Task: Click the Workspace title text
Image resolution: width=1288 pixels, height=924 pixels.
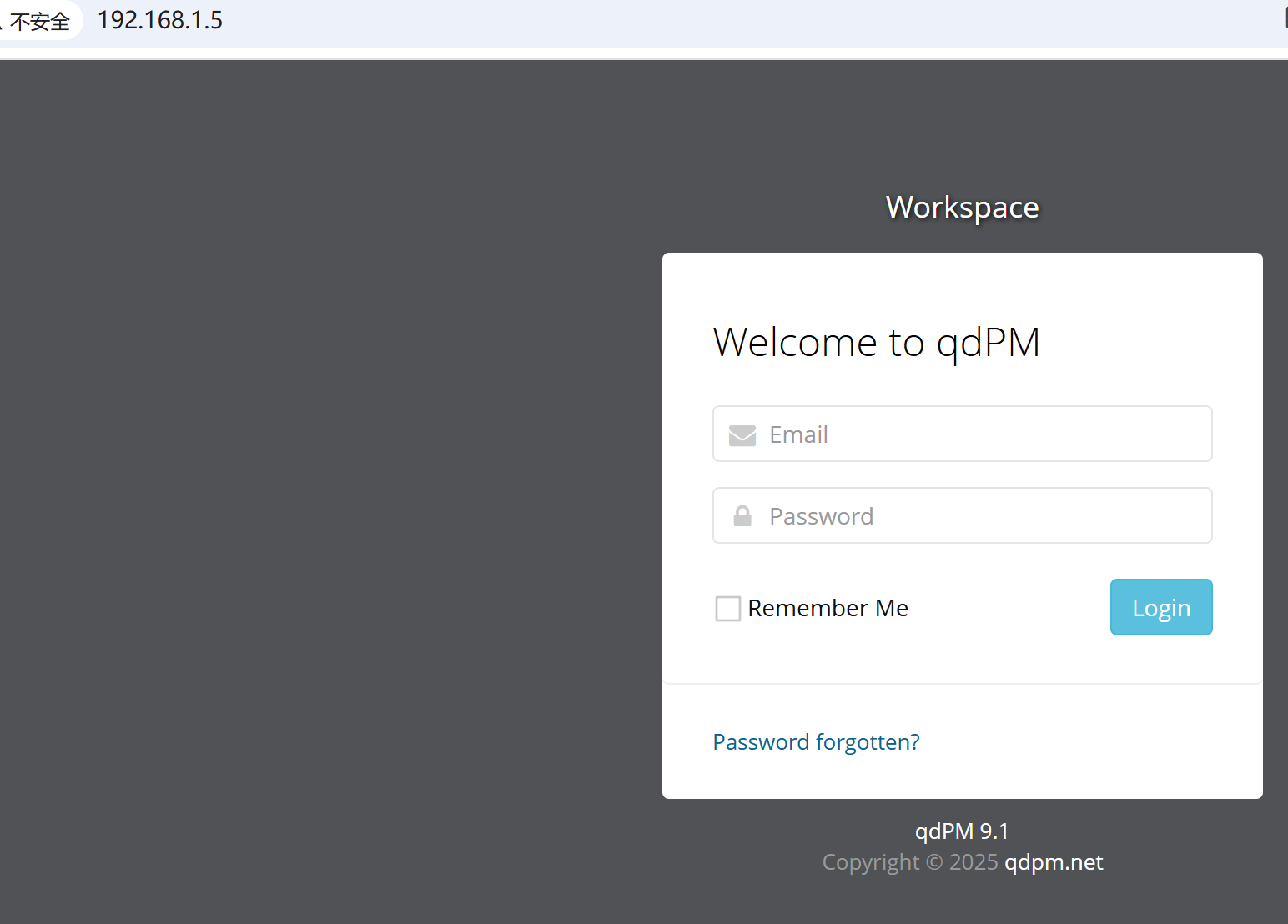Action: coord(962,208)
